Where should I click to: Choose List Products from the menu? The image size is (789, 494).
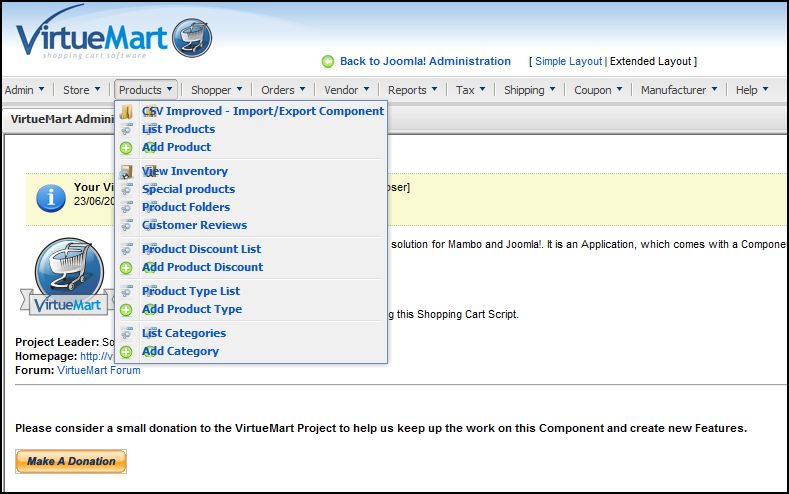click(x=178, y=129)
